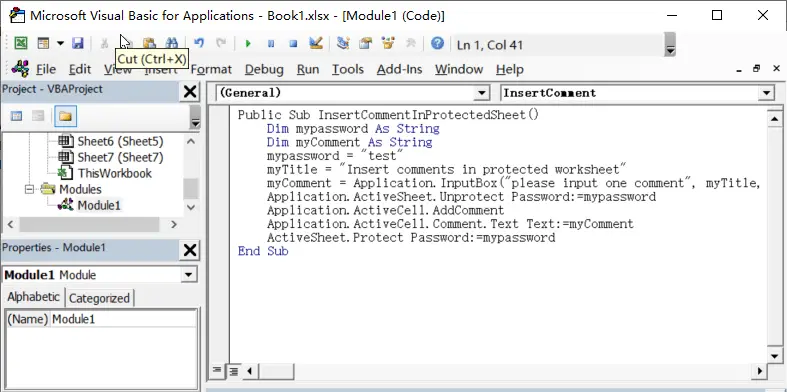Open the Object Browser icon
Image resolution: width=787 pixels, height=392 pixels.
pos(388,43)
